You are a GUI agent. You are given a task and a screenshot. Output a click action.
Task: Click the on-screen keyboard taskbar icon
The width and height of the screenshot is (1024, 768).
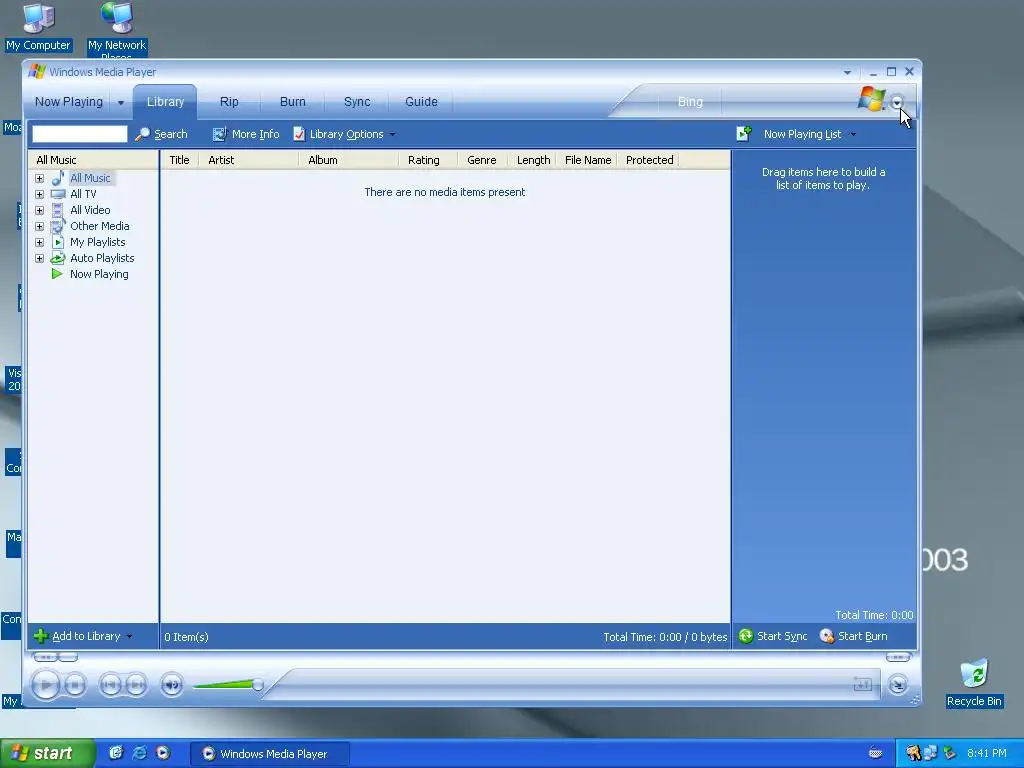(876, 754)
